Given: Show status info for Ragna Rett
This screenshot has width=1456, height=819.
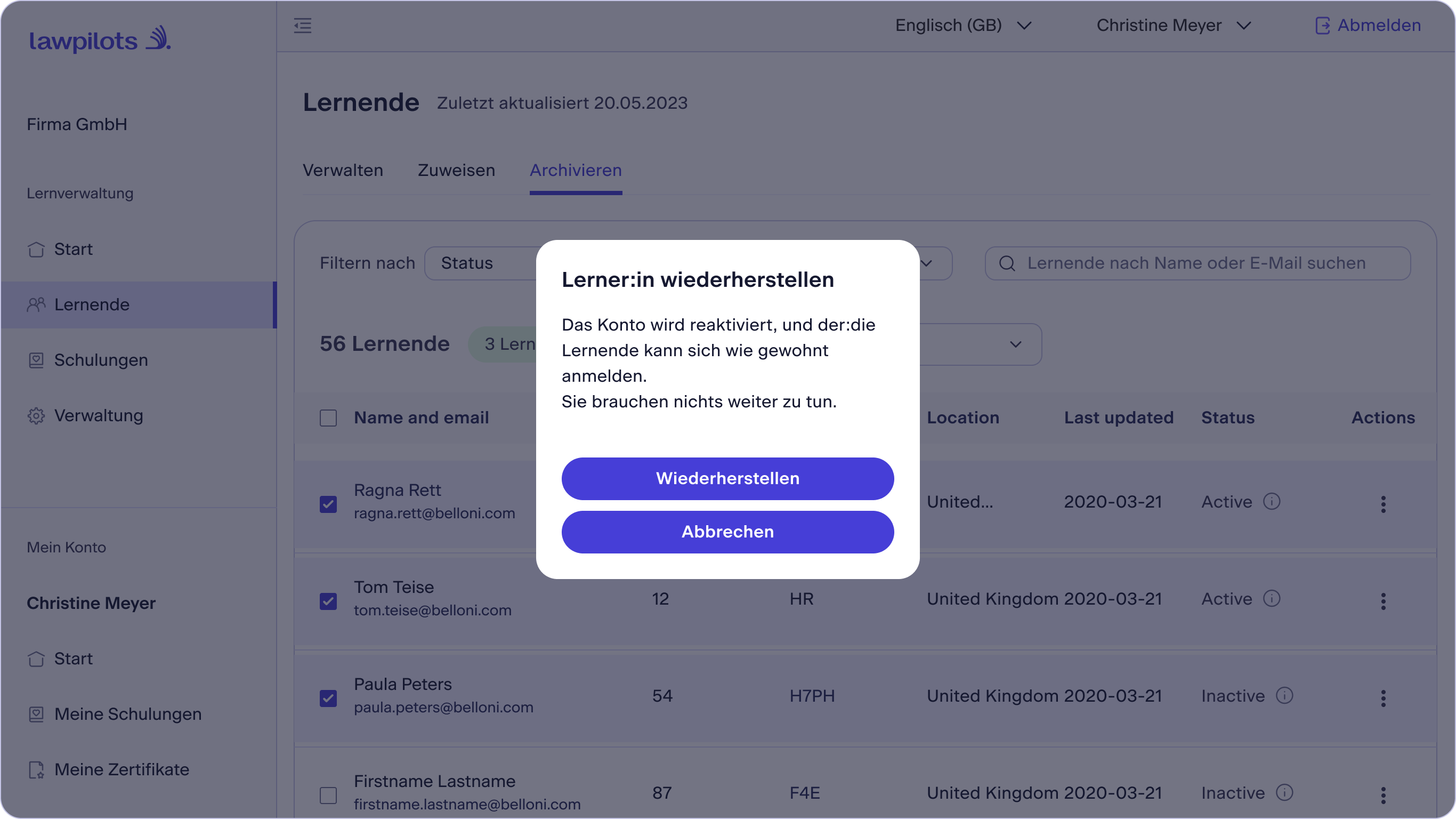Looking at the screenshot, I should 1272,502.
